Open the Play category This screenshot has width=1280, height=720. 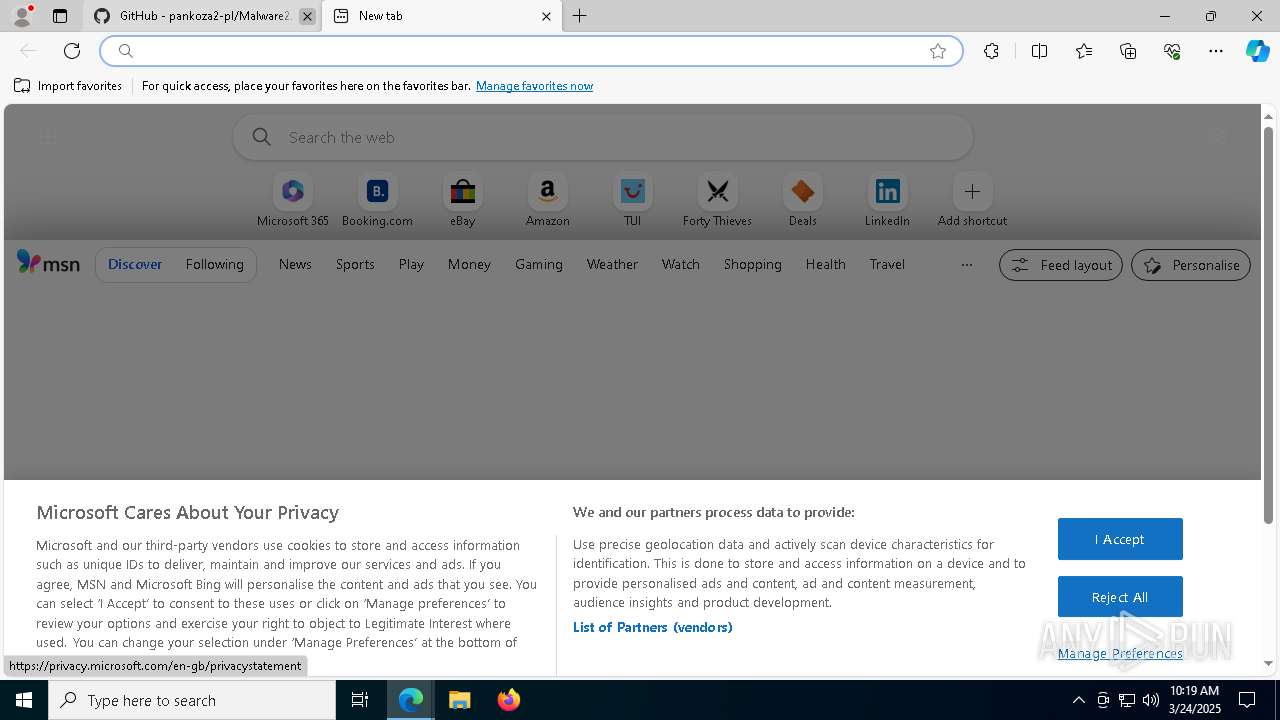(x=411, y=264)
